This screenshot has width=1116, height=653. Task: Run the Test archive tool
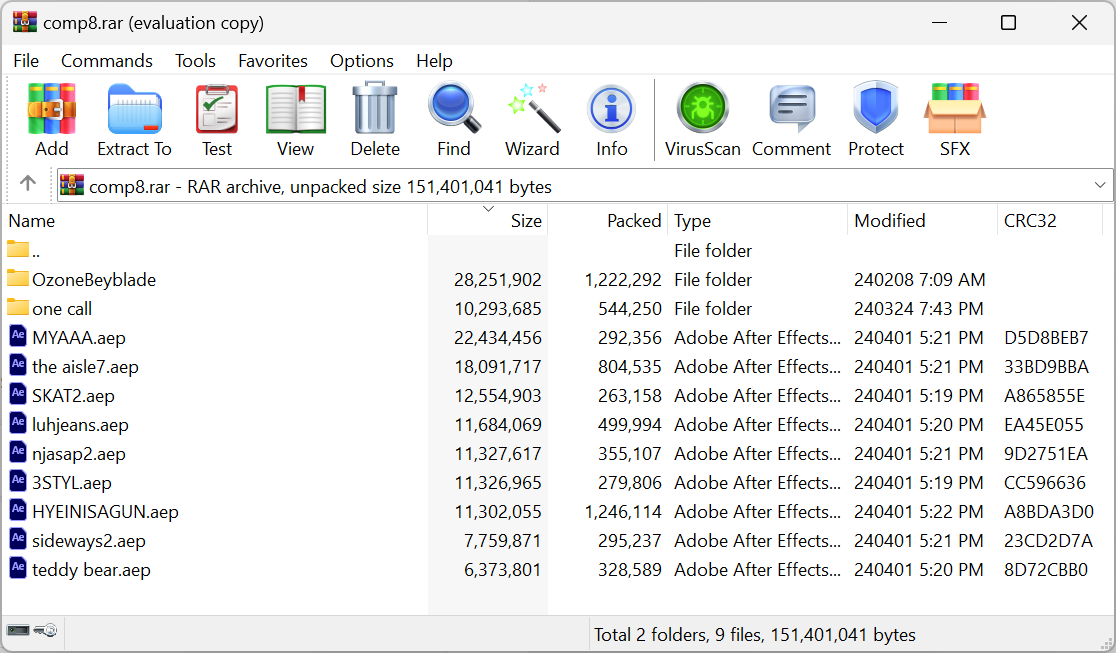(x=216, y=120)
